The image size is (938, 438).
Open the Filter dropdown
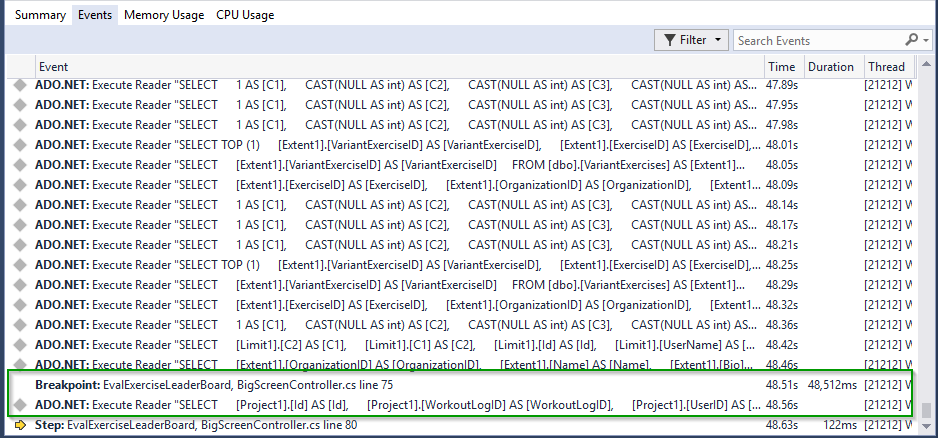(x=691, y=40)
